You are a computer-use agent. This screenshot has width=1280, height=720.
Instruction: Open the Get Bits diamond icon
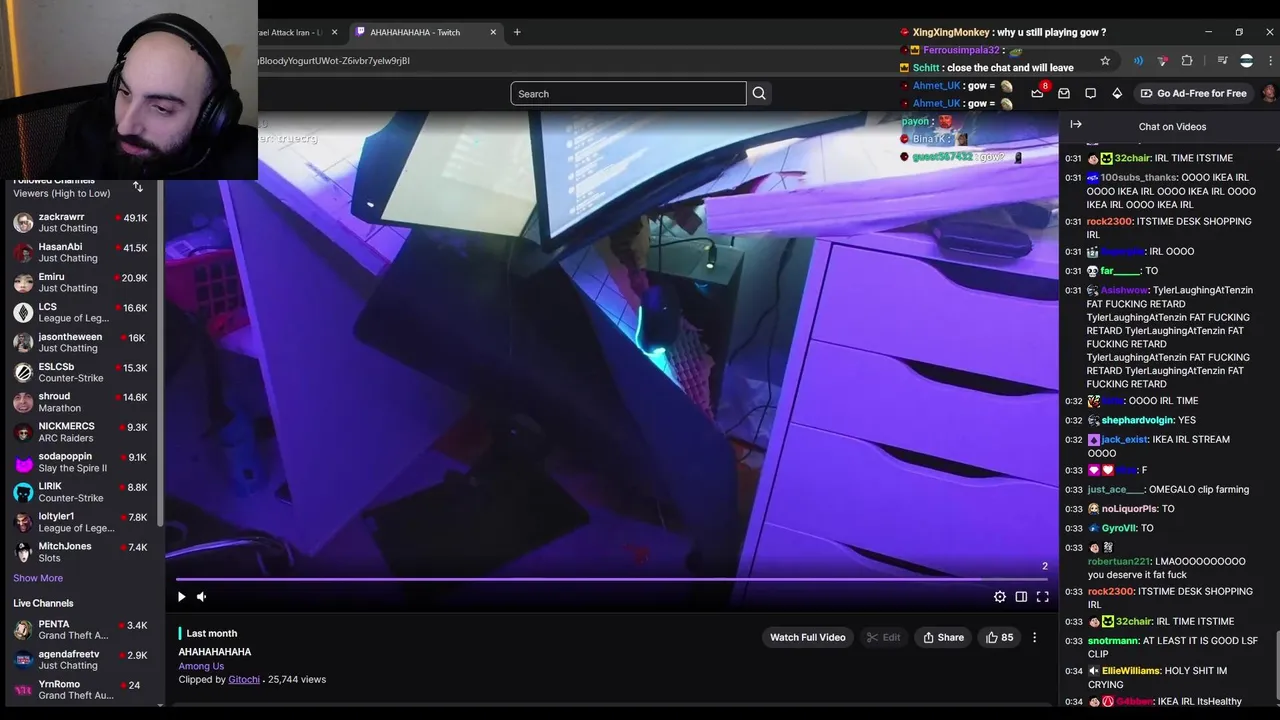1117,93
